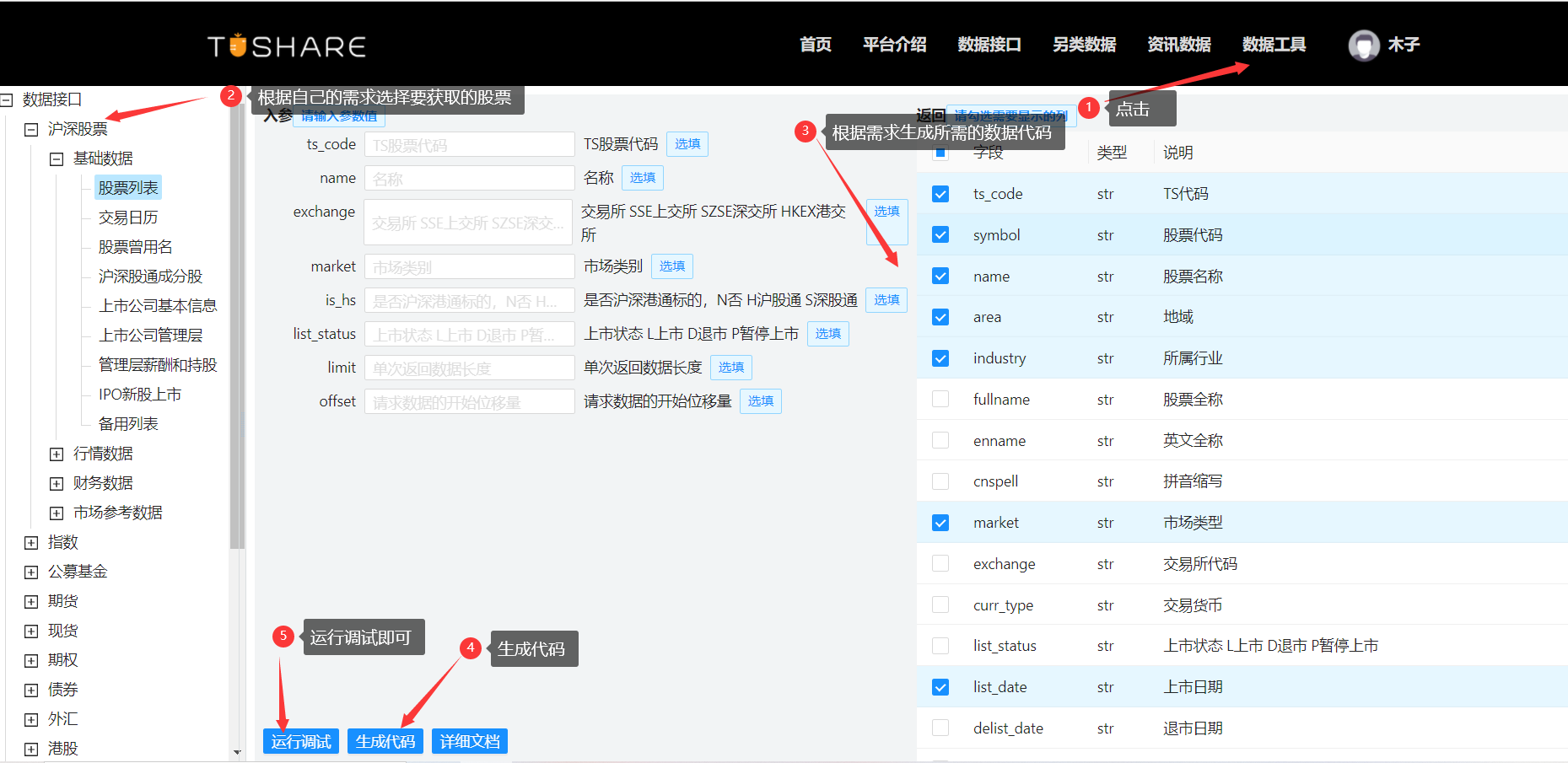Expand the 行情数据 tree node
This screenshot has height=763, width=1568.
click(55, 453)
